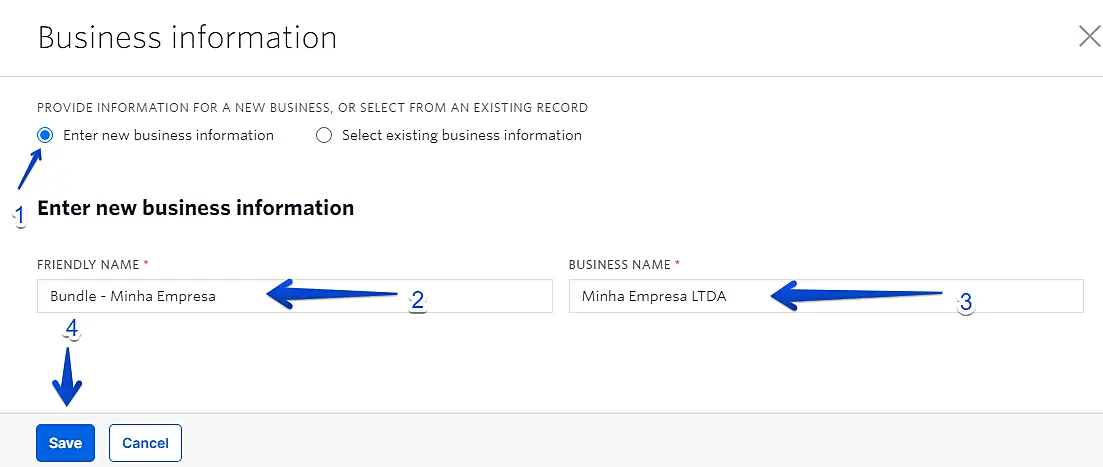The image size is (1103, 467).
Task: Close the Business information dialog
Action: pyautogui.click(x=1089, y=38)
